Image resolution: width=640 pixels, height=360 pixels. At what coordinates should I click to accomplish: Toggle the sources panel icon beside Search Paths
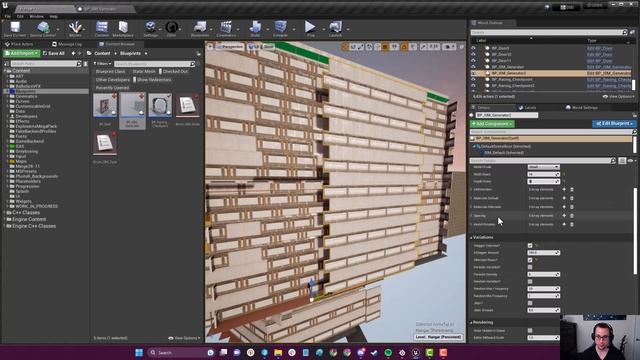click(6, 64)
